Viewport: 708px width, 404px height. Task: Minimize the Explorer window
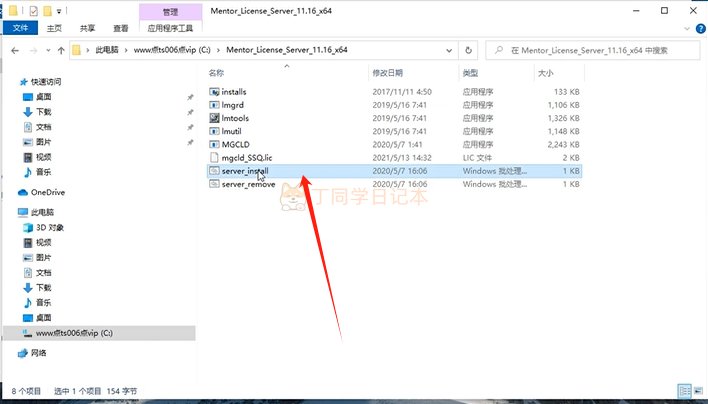(636, 10)
